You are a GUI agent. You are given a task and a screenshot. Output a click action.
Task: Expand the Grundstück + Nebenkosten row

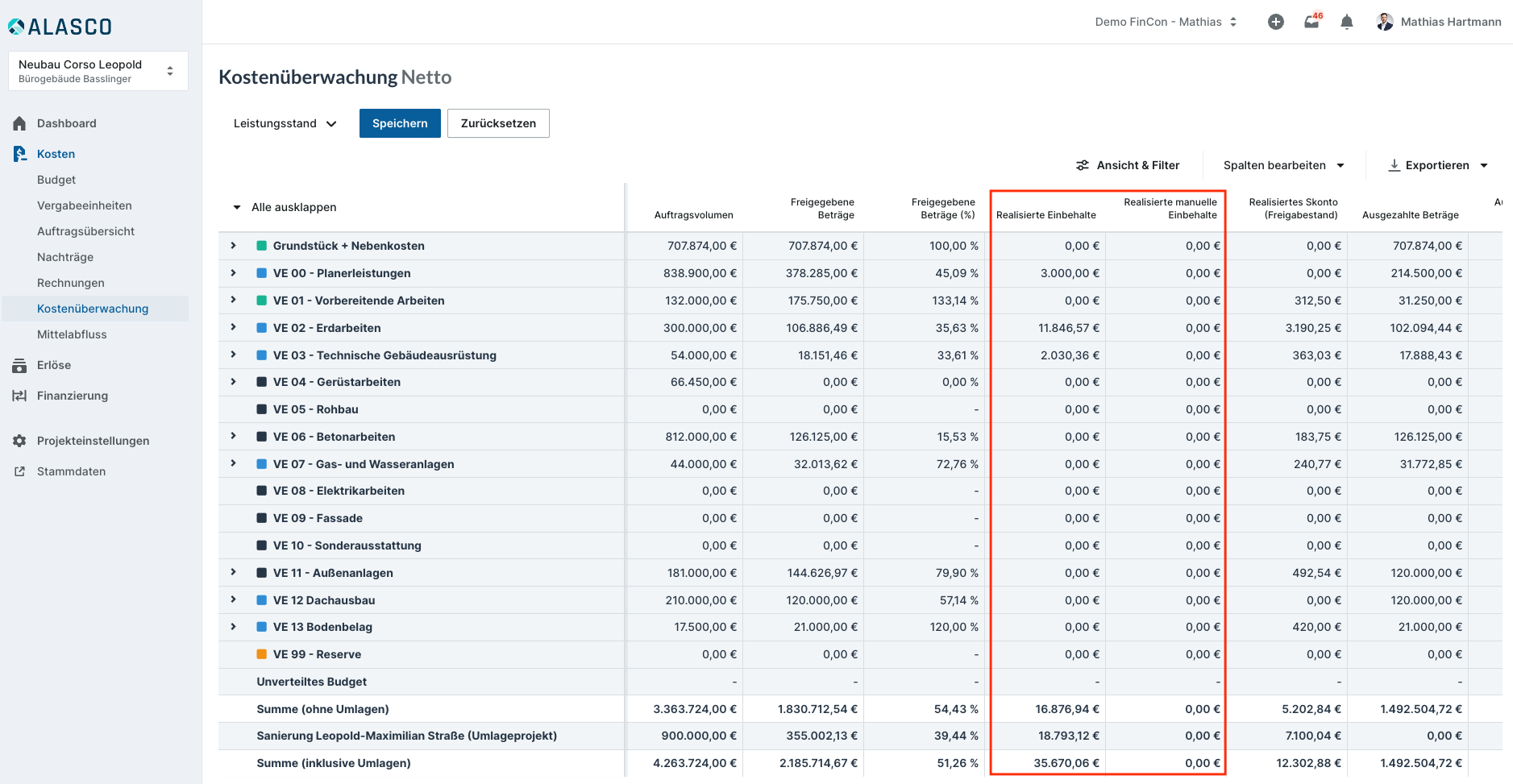[234, 245]
